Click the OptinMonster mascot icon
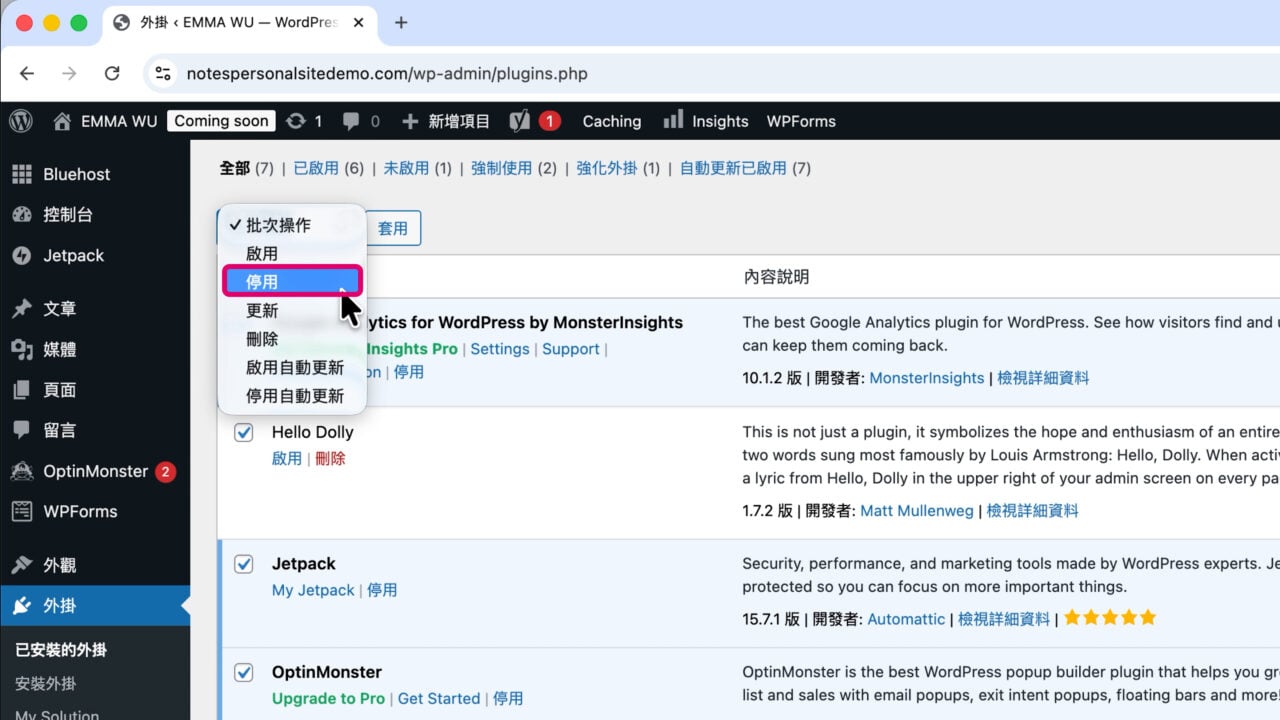The height and width of the screenshot is (720, 1280). (x=22, y=471)
